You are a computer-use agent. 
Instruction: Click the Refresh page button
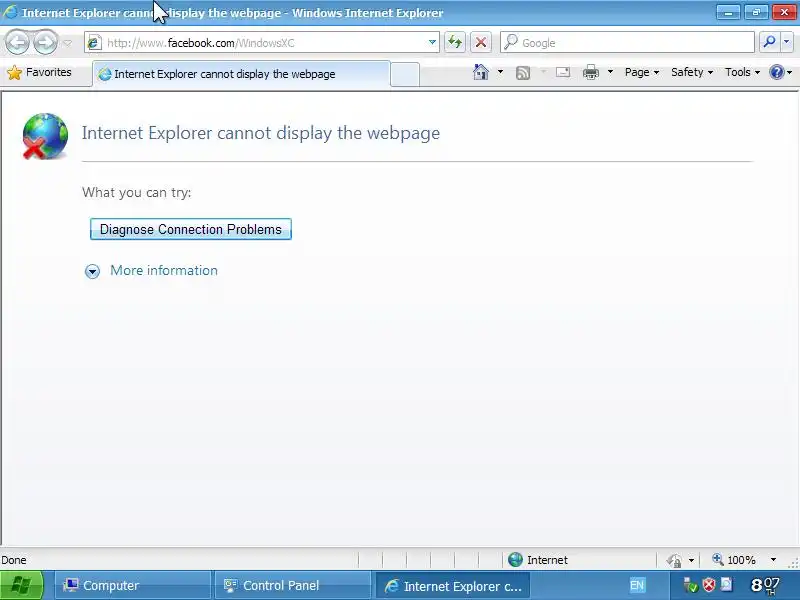[x=455, y=42]
